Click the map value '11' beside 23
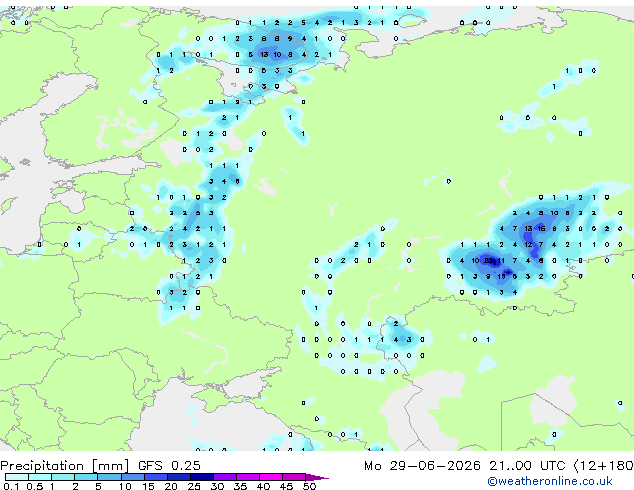 [501, 260]
